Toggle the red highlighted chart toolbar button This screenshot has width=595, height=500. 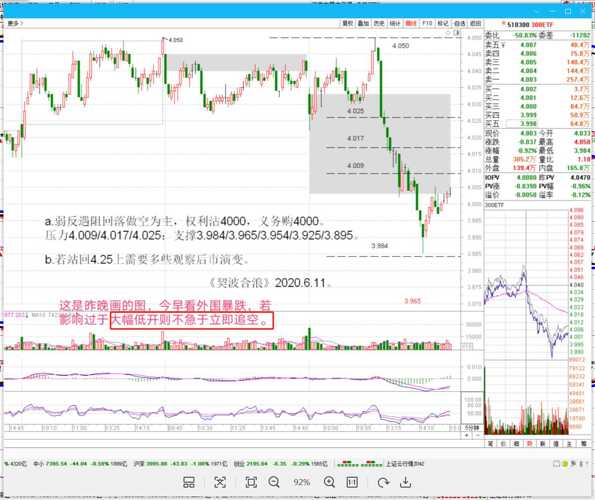click(411, 24)
